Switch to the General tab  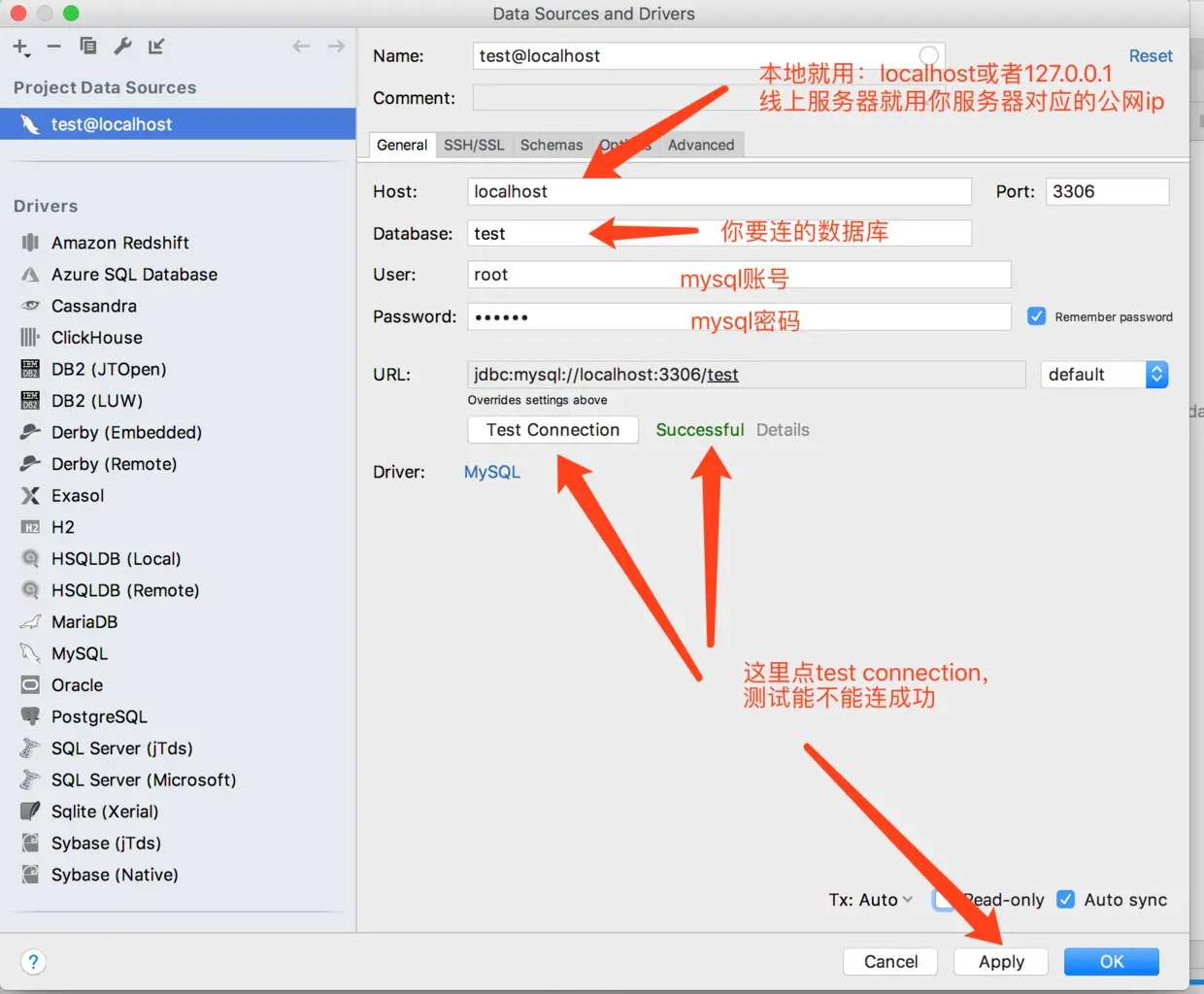point(402,145)
